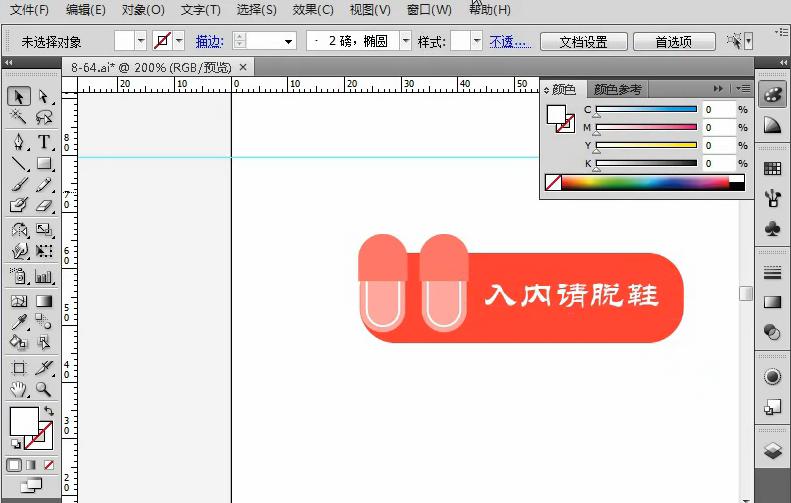The image size is (791, 503).
Task: Pick the Eyedropper tool
Action: pyautogui.click(x=19, y=321)
